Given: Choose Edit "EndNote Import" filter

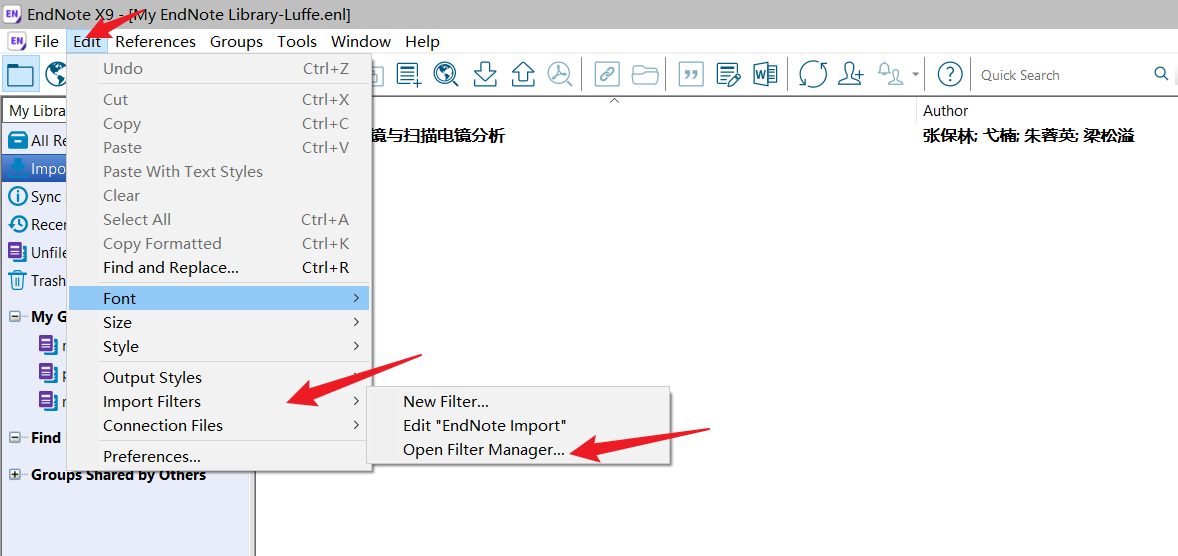Looking at the screenshot, I should coord(518,426).
